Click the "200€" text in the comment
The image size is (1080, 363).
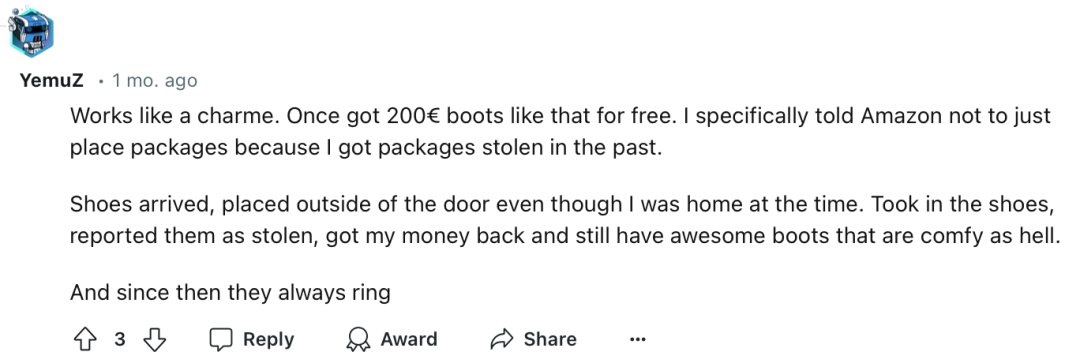[414, 116]
